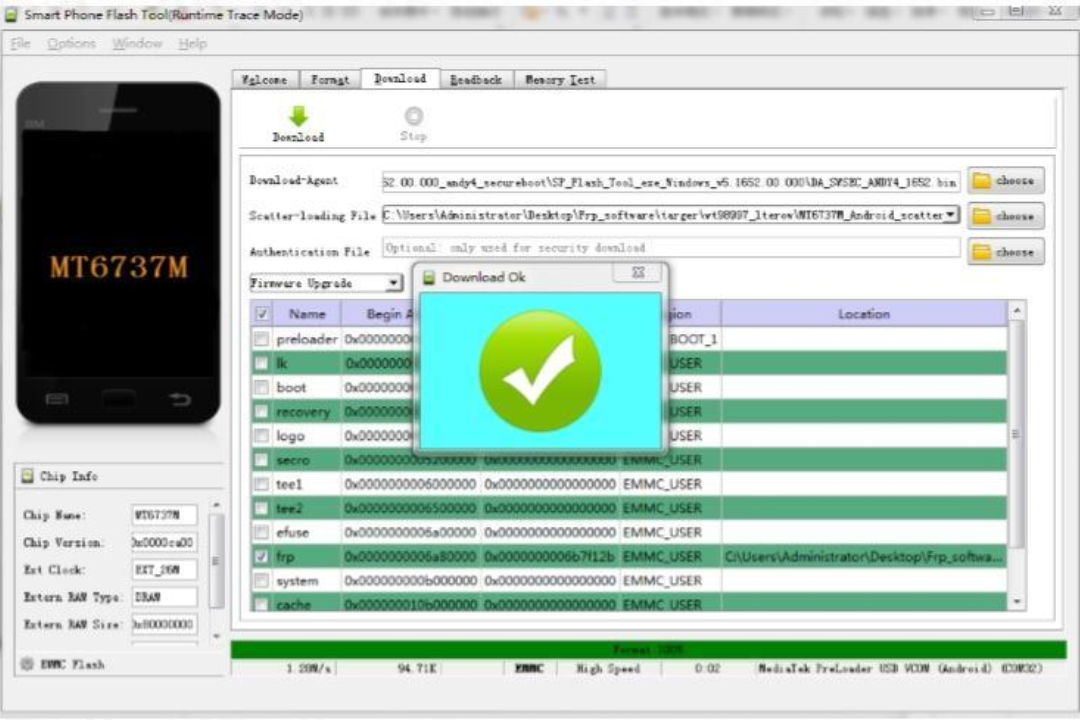This screenshot has height=720, width=1080.
Task: Click the Download-Agent path field
Action: point(671,182)
